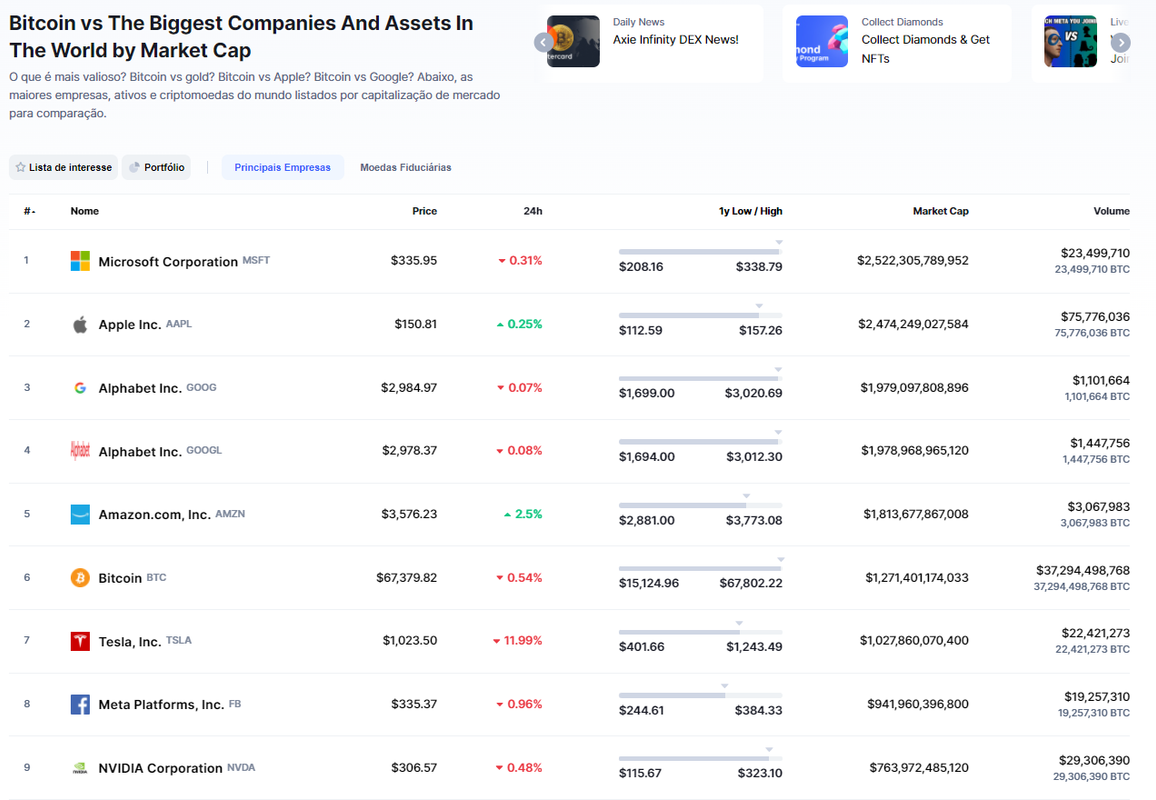This screenshot has width=1156, height=800.
Task: Open the Amazon.com, Inc. link
Action: [x=155, y=515]
